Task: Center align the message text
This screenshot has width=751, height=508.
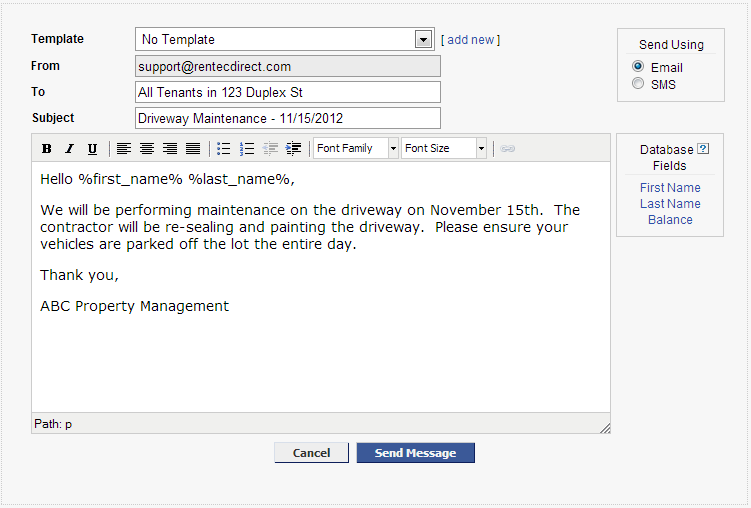Action: [147, 149]
